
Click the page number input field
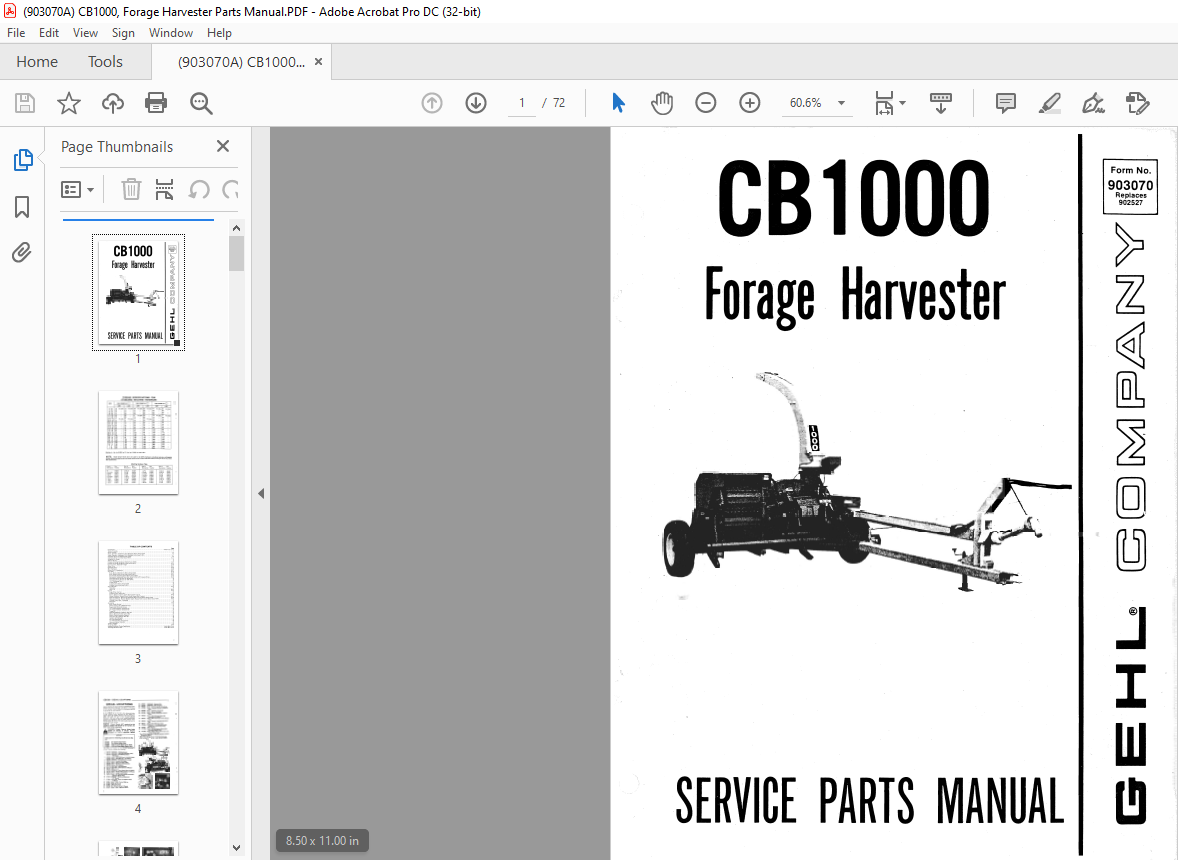522,103
